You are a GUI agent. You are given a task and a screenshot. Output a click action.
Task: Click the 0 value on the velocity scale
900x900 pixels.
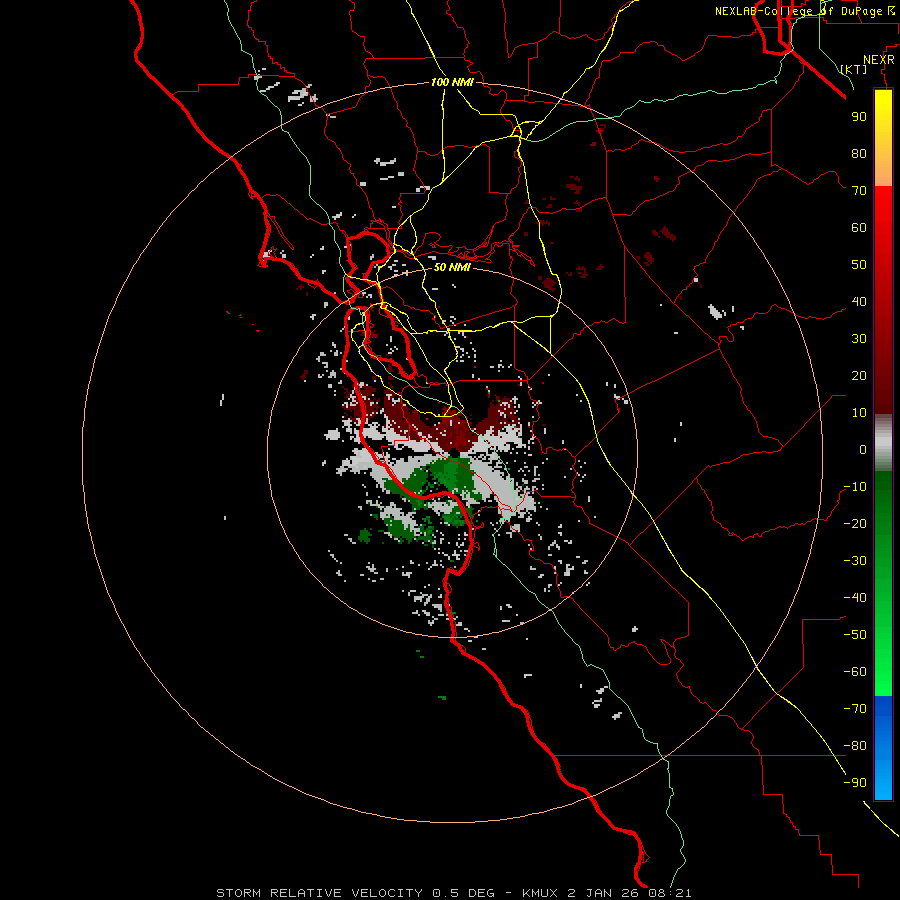pos(863,450)
